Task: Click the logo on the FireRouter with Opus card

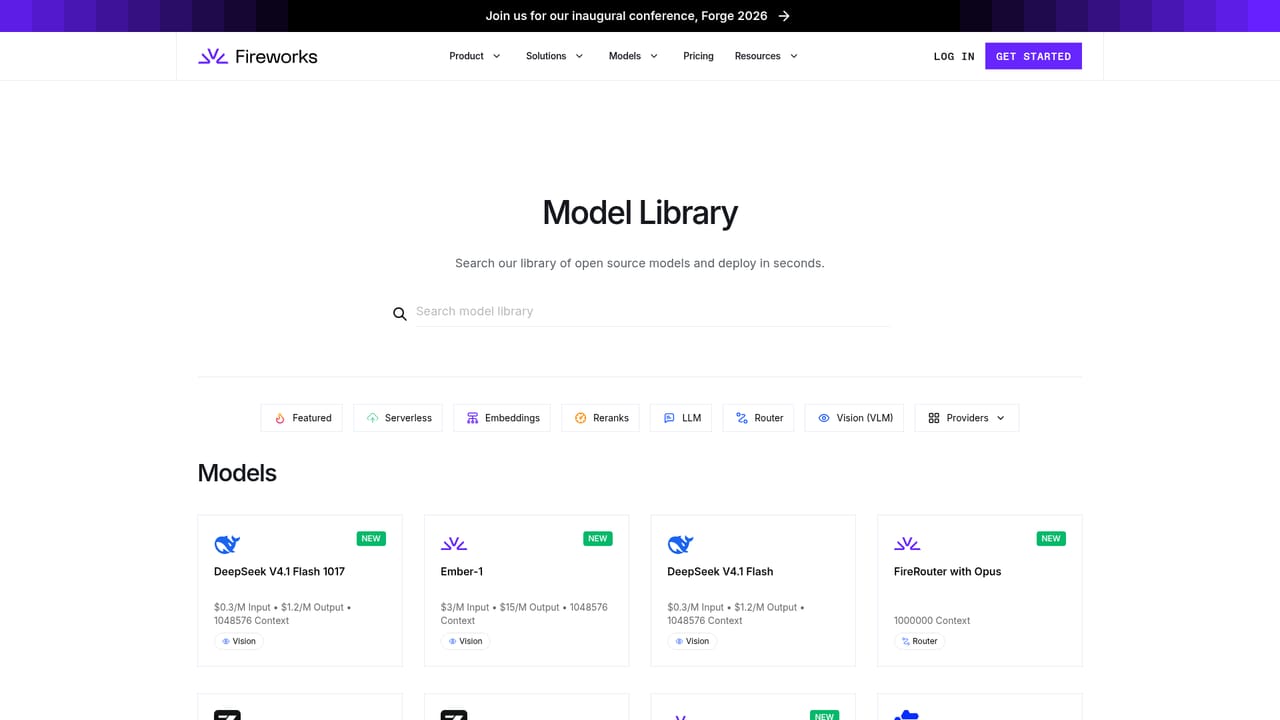Action: tap(907, 544)
